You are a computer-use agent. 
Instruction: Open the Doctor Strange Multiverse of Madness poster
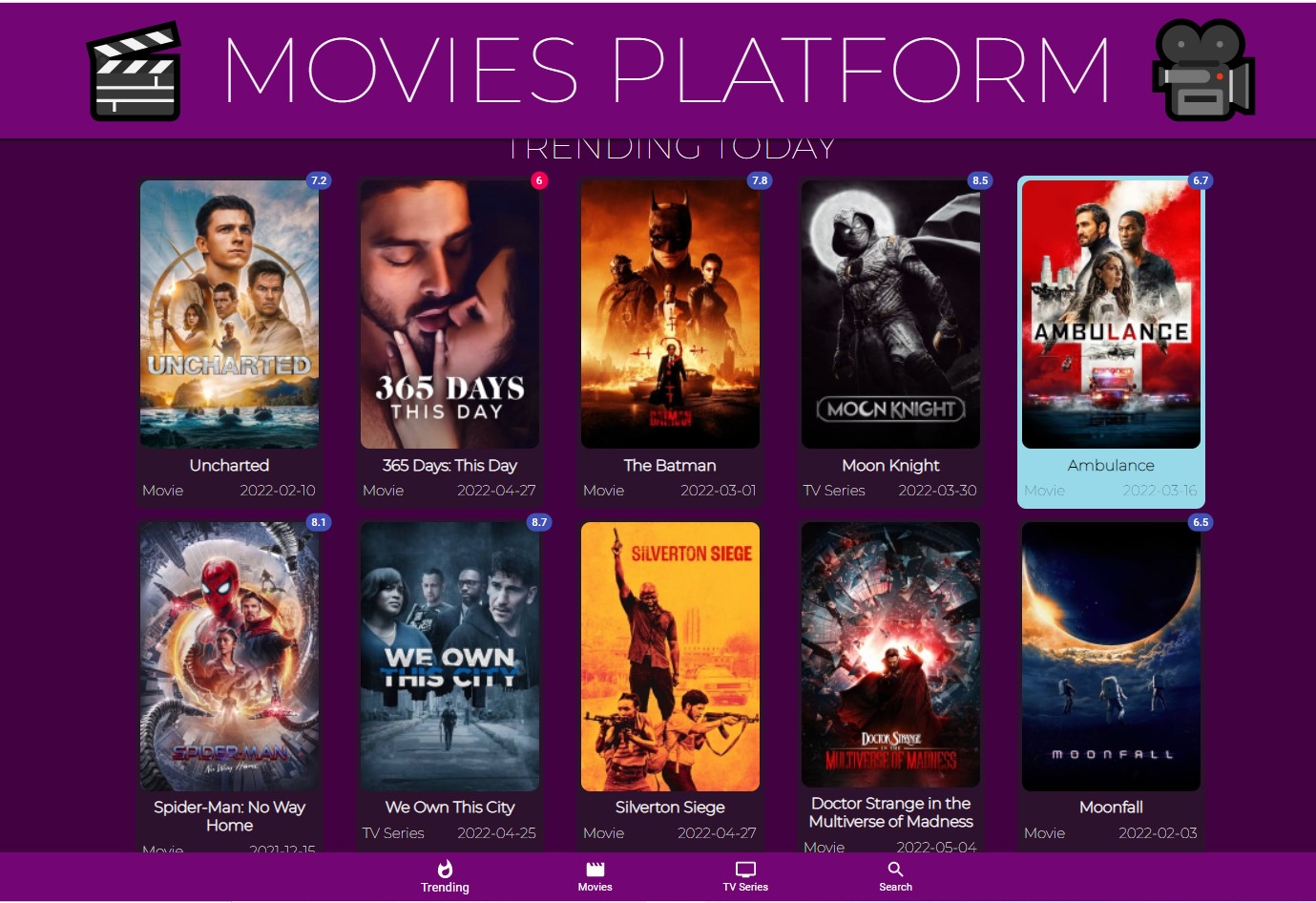tap(890, 655)
